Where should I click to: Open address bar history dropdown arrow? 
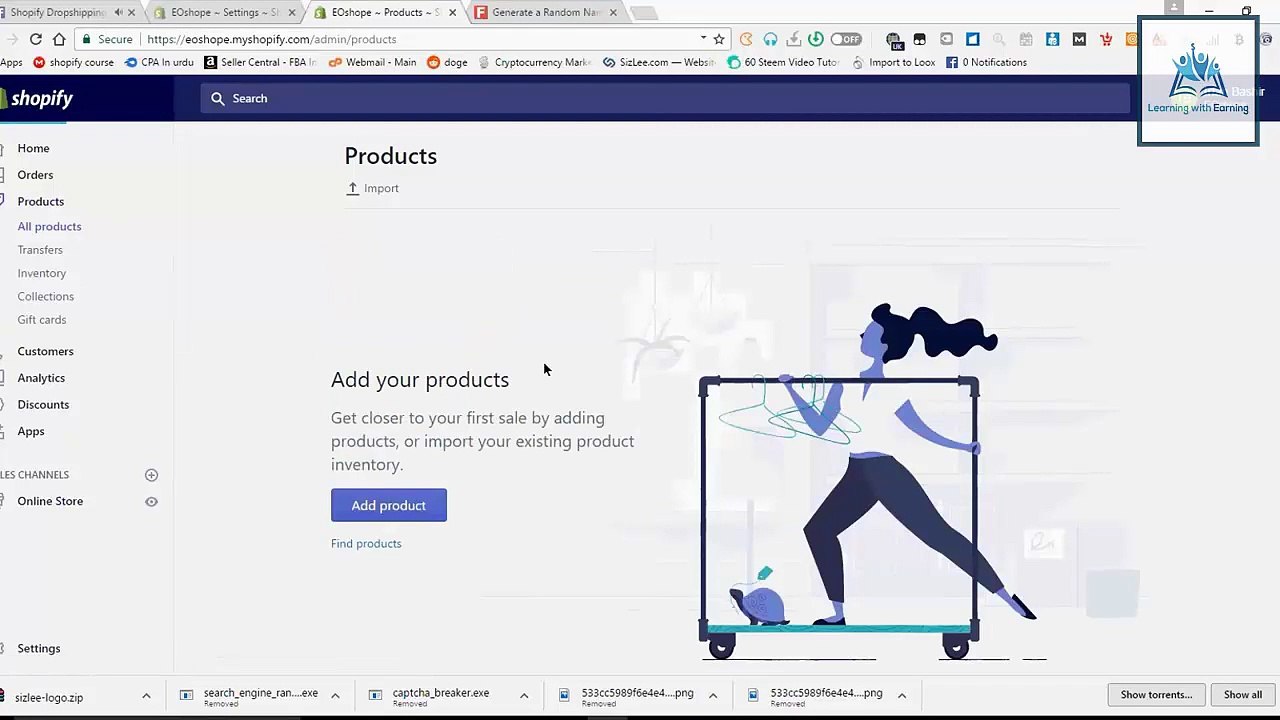[703, 39]
